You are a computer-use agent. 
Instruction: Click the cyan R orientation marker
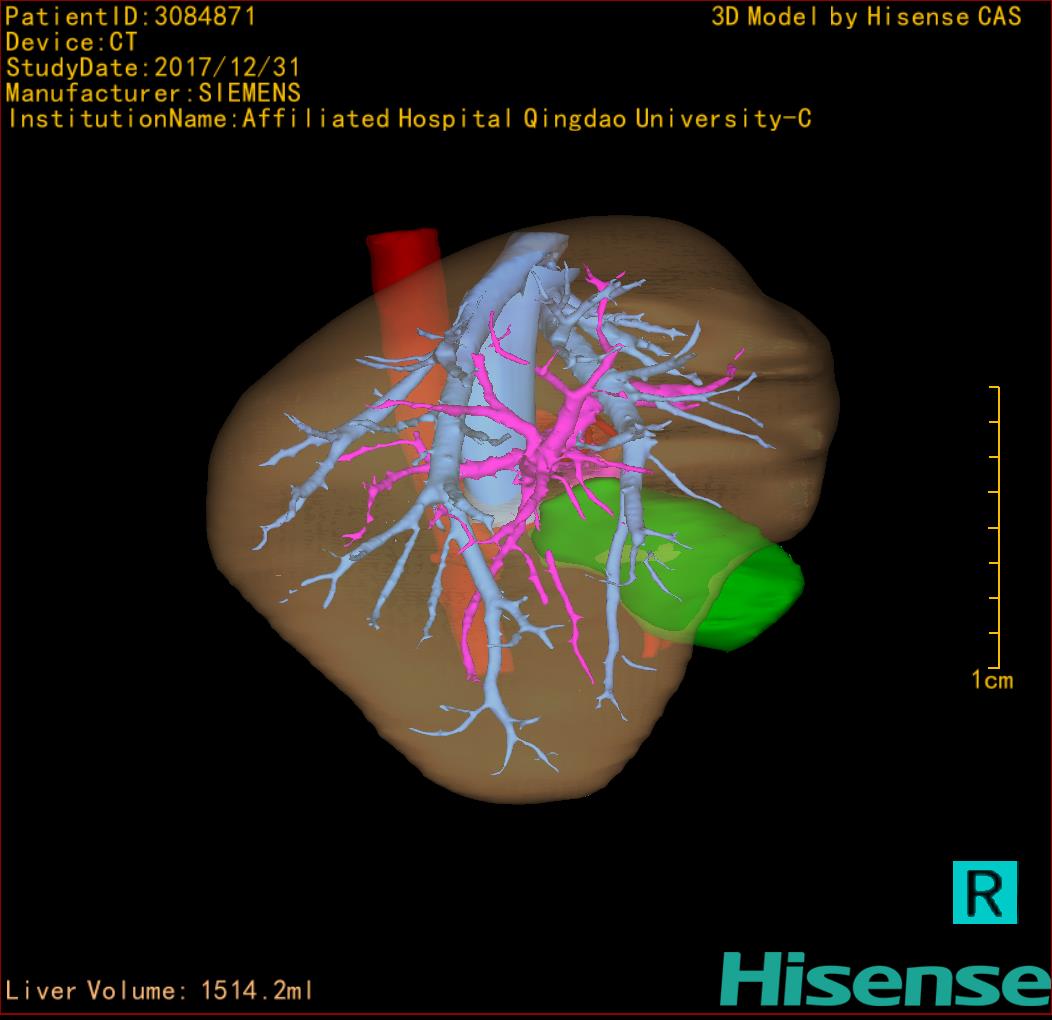point(984,891)
